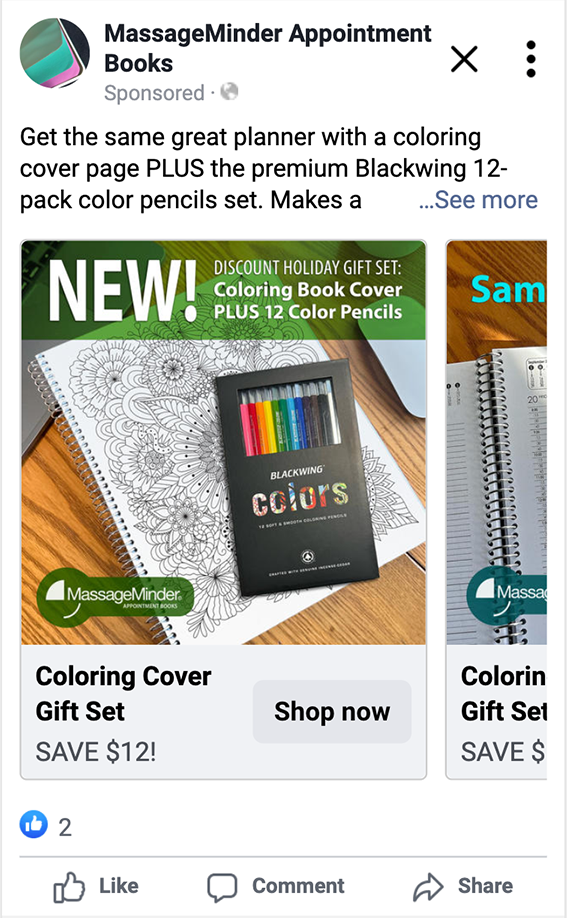Open the three-dot post options menu
This screenshot has height=918, width=567.
point(531,59)
